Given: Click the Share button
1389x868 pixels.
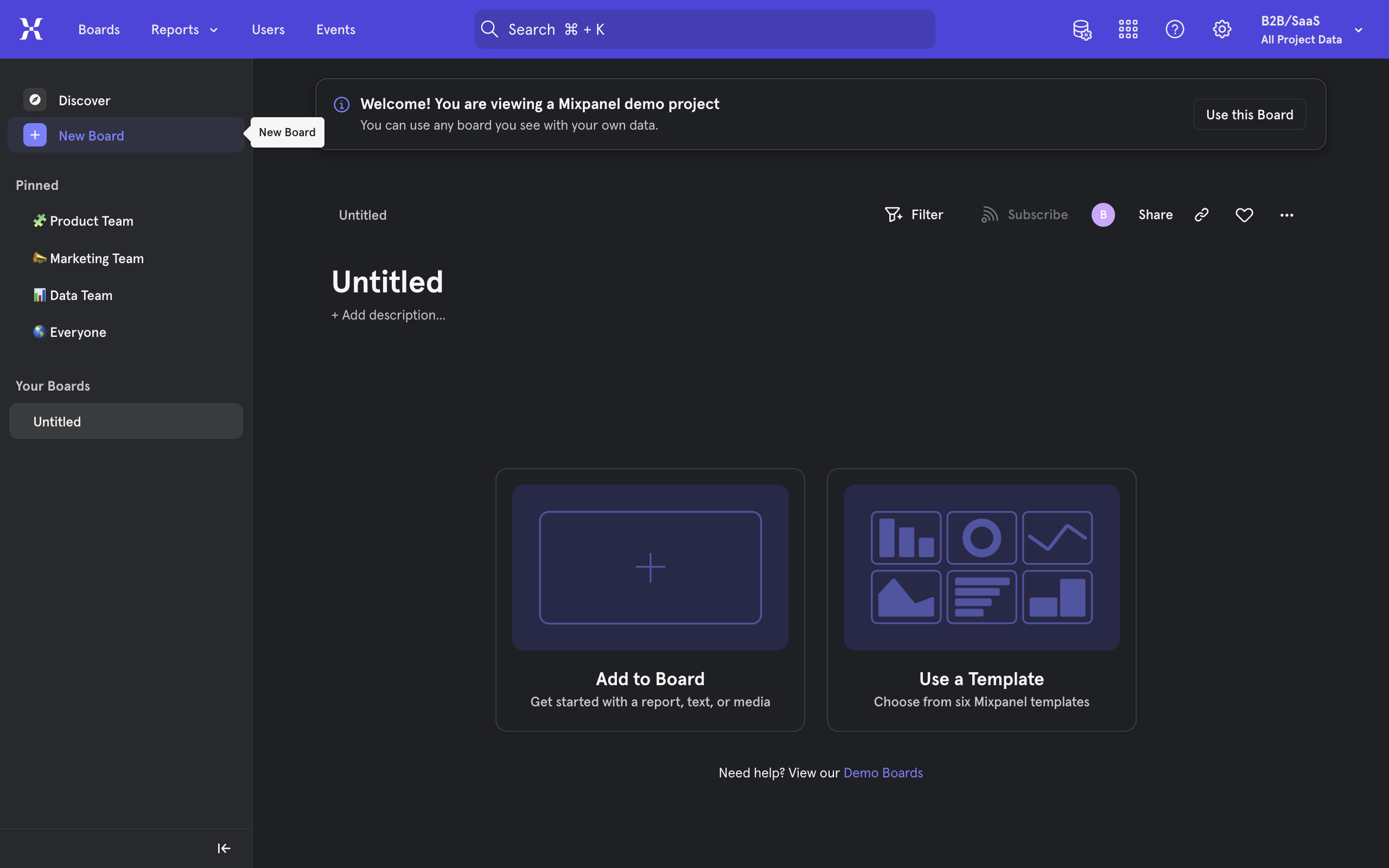Looking at the screenshot, I should point(1155,215).
